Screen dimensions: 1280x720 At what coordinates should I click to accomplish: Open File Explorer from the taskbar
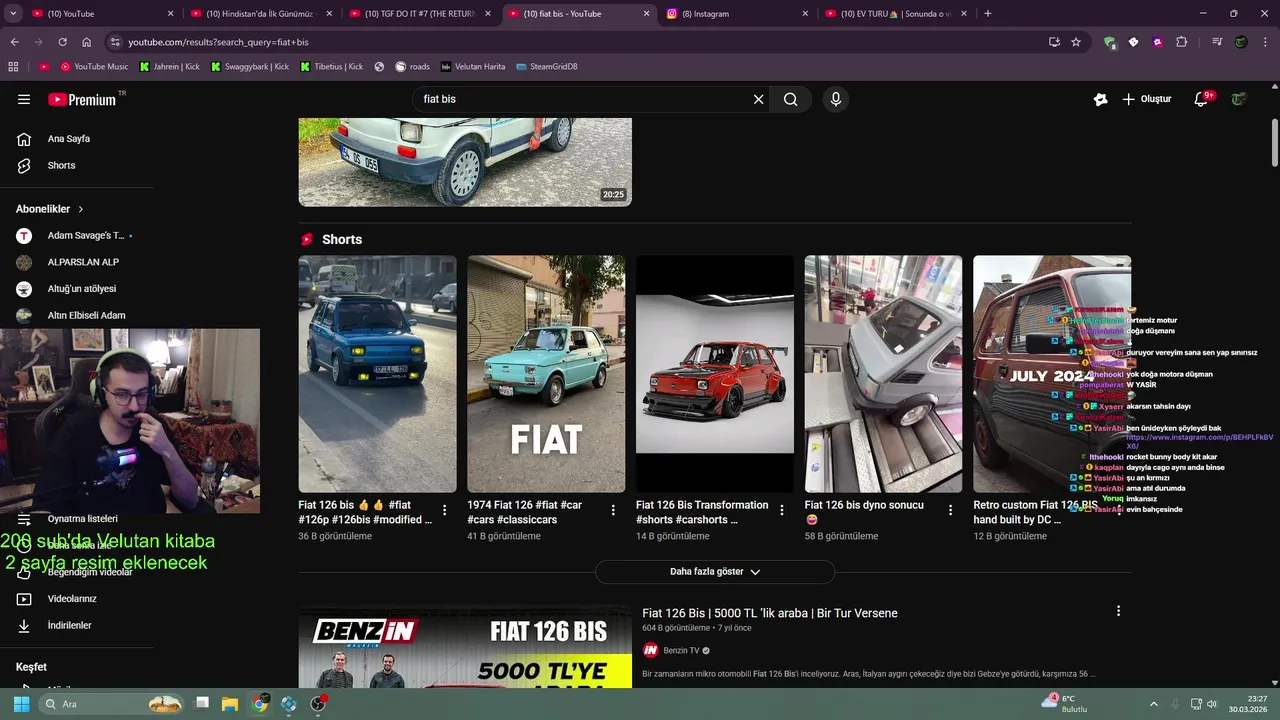(230, 704)
